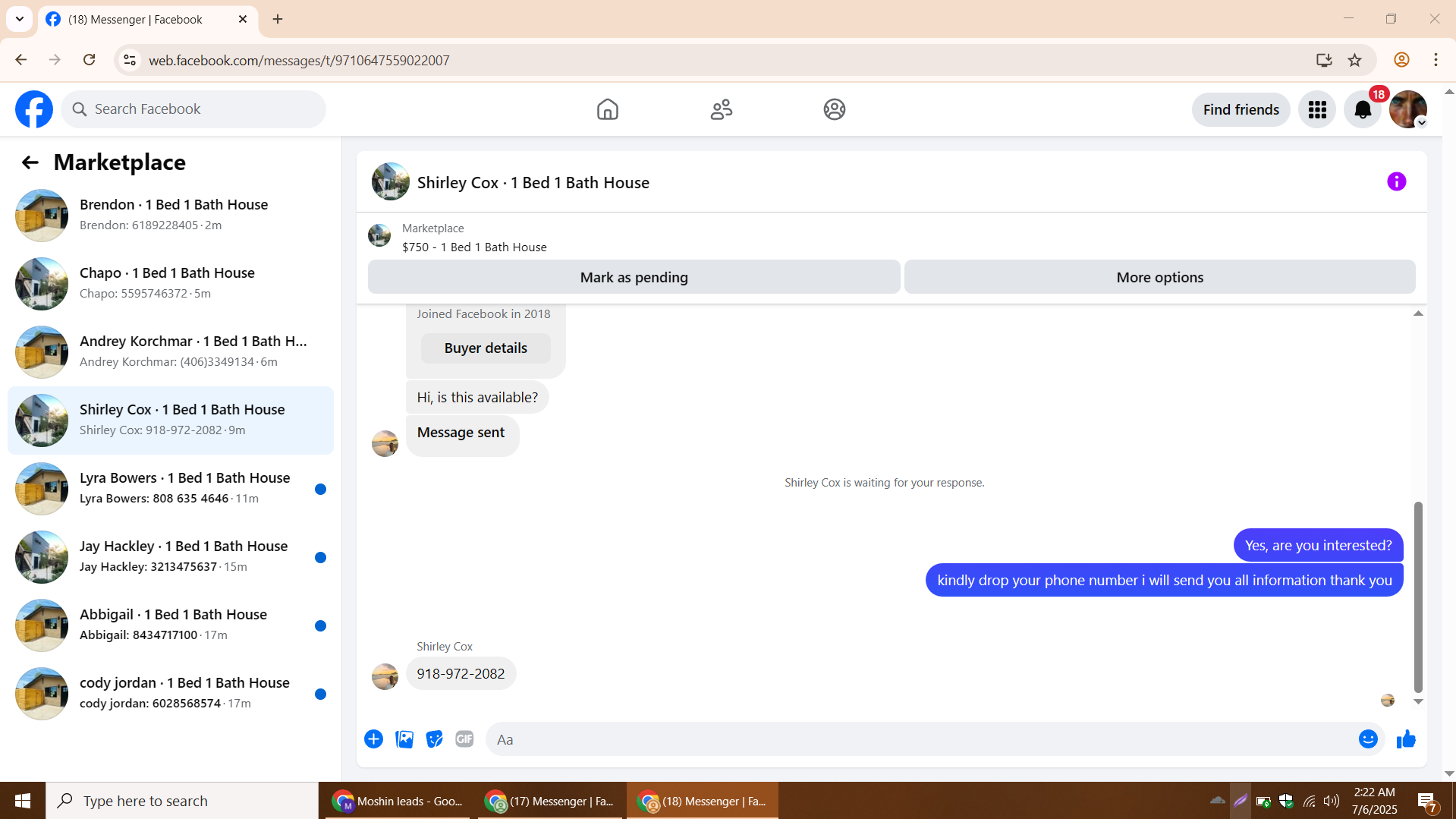Open the Facebook logo home link

tap(34, 109)
